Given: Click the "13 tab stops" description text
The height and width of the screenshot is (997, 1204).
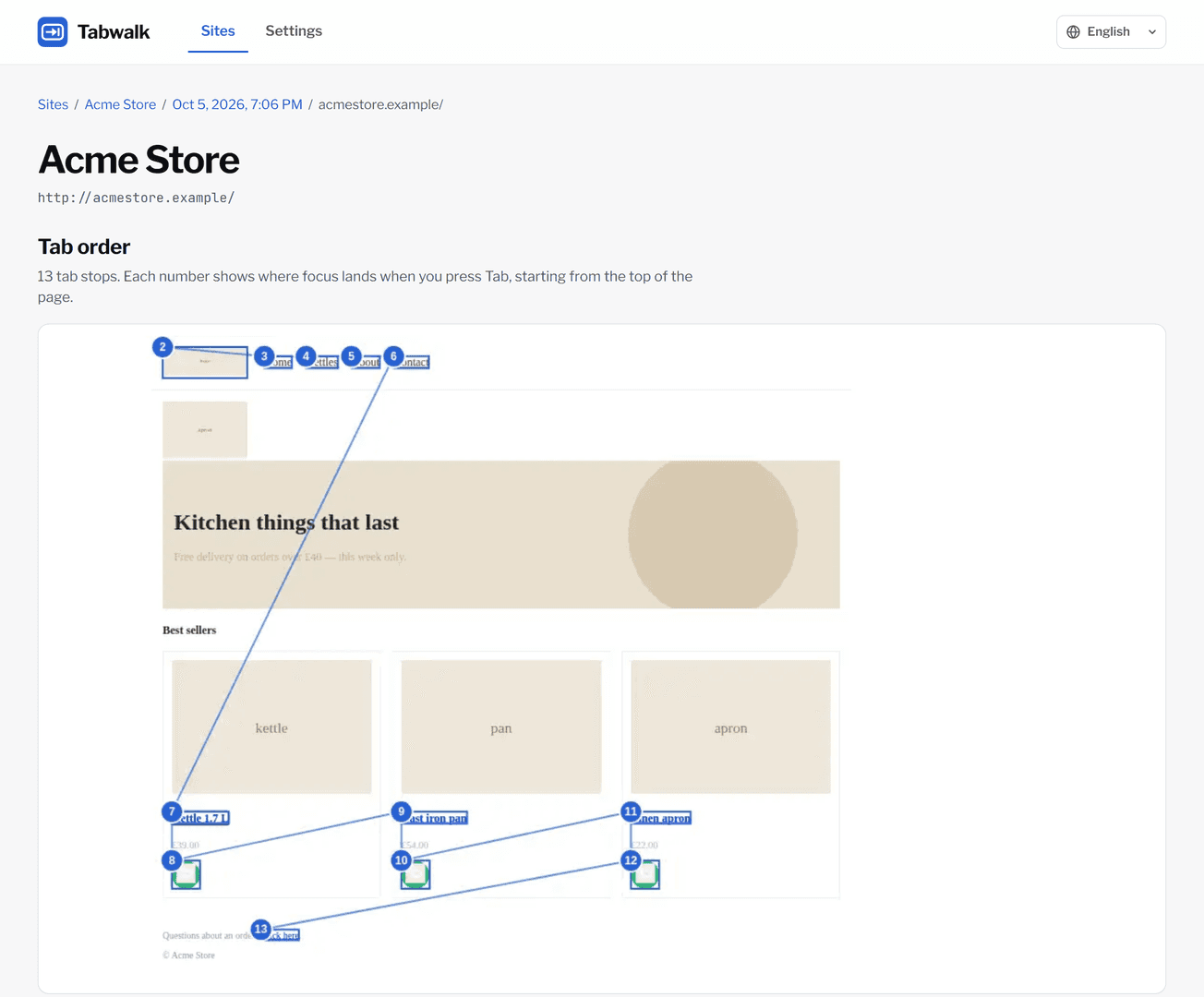Looking at the screenshot, I should tap(365, 286).
